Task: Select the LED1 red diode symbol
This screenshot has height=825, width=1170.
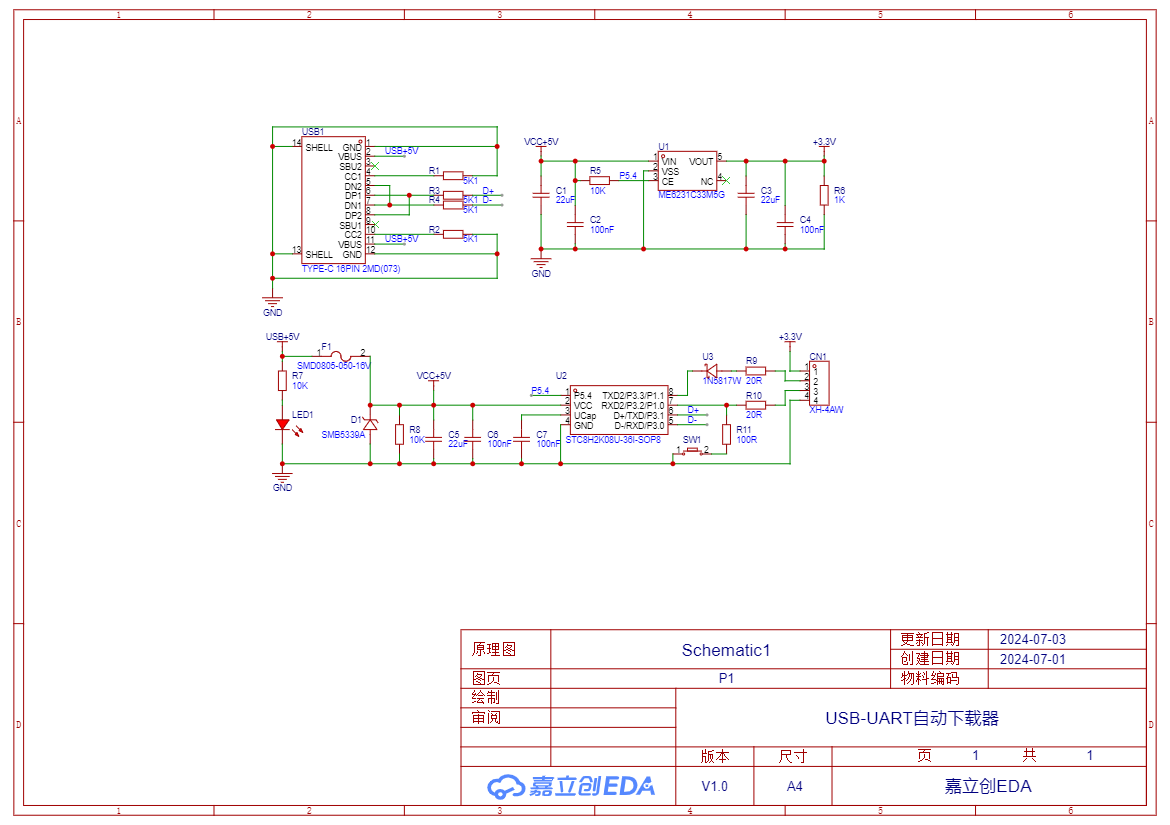Action: [x=283, y=425]
